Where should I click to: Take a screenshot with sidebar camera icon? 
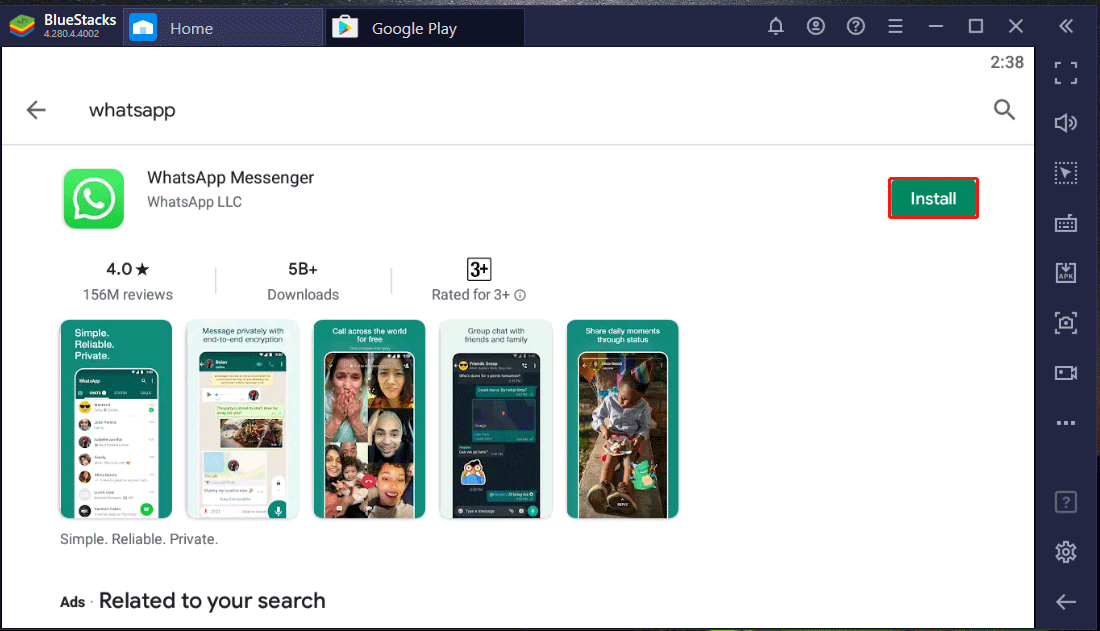pyautogui.click(x=1066, y=323)
